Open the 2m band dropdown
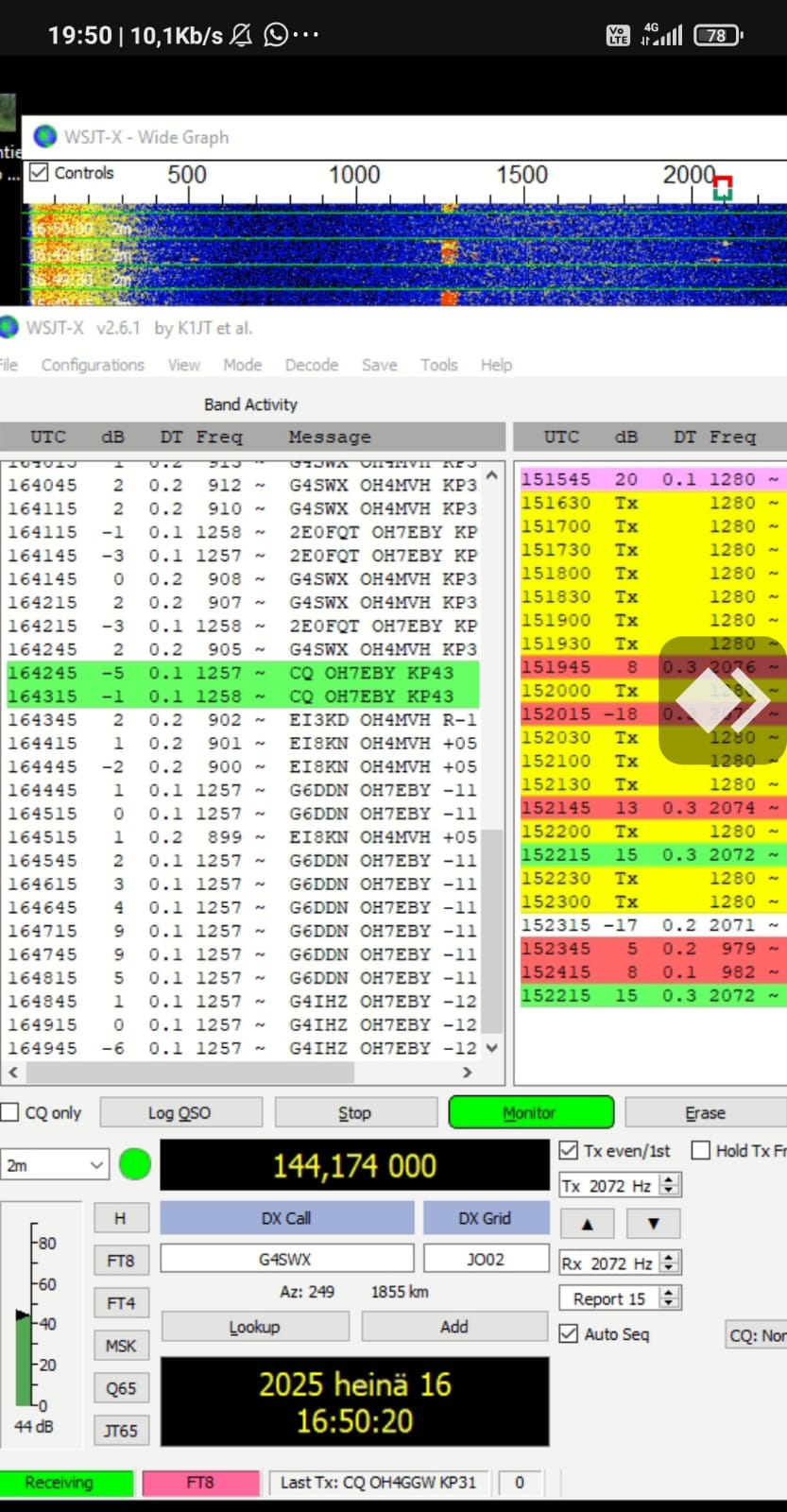Screen dimensions: 787x1512 [55, 1165]
